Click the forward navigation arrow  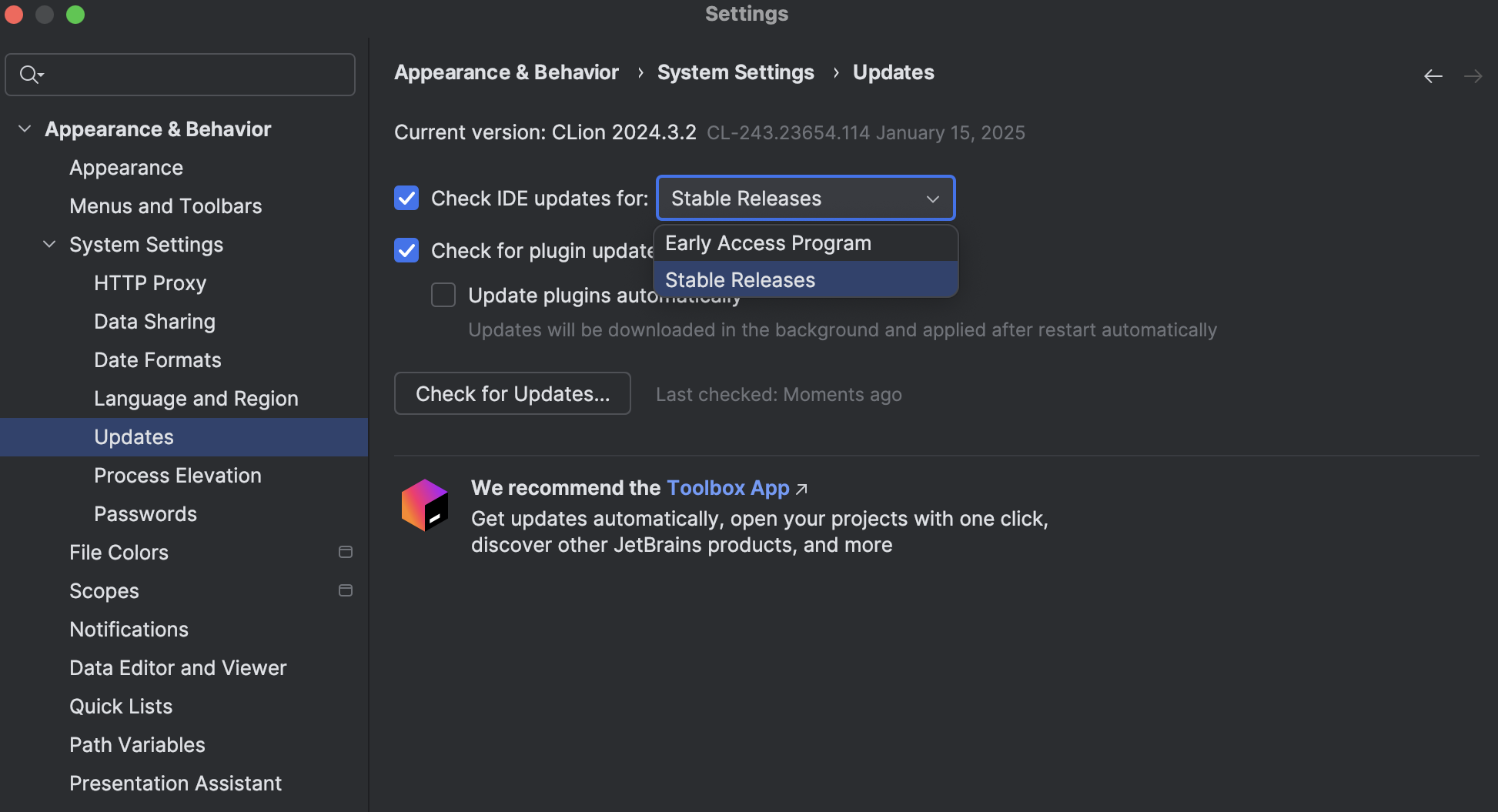coord(1473,75)
